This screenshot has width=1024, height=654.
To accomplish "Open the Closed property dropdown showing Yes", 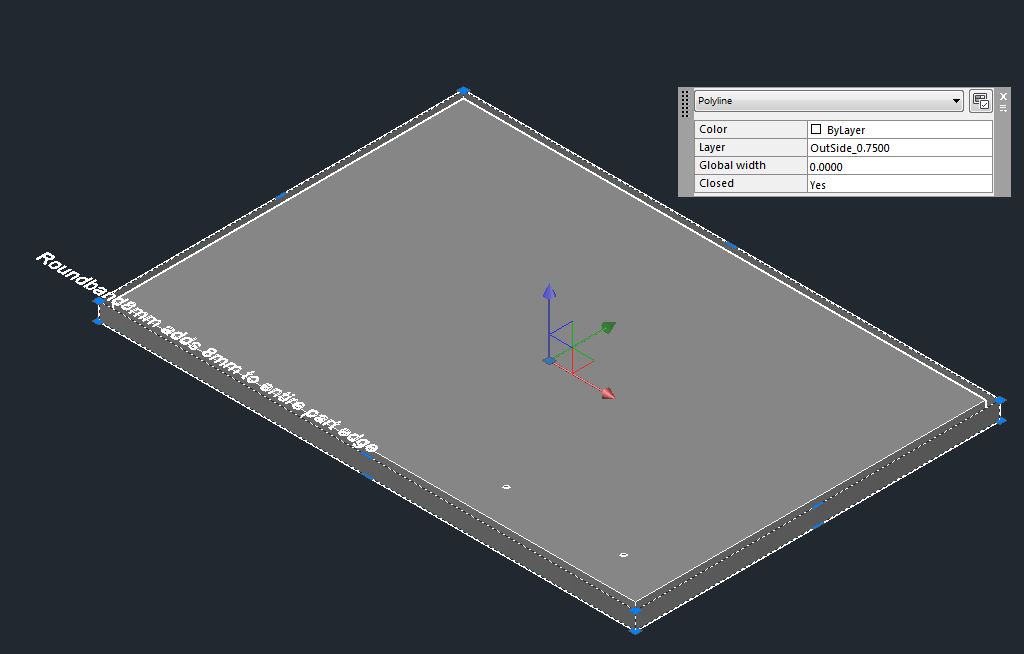I will 898,184.
